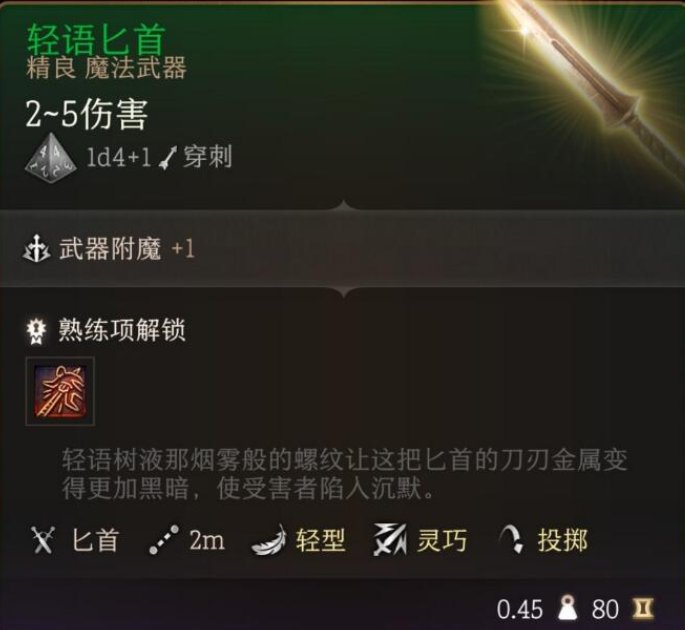
Task: Click the 轻型 property label
Action: click(321, 541)
